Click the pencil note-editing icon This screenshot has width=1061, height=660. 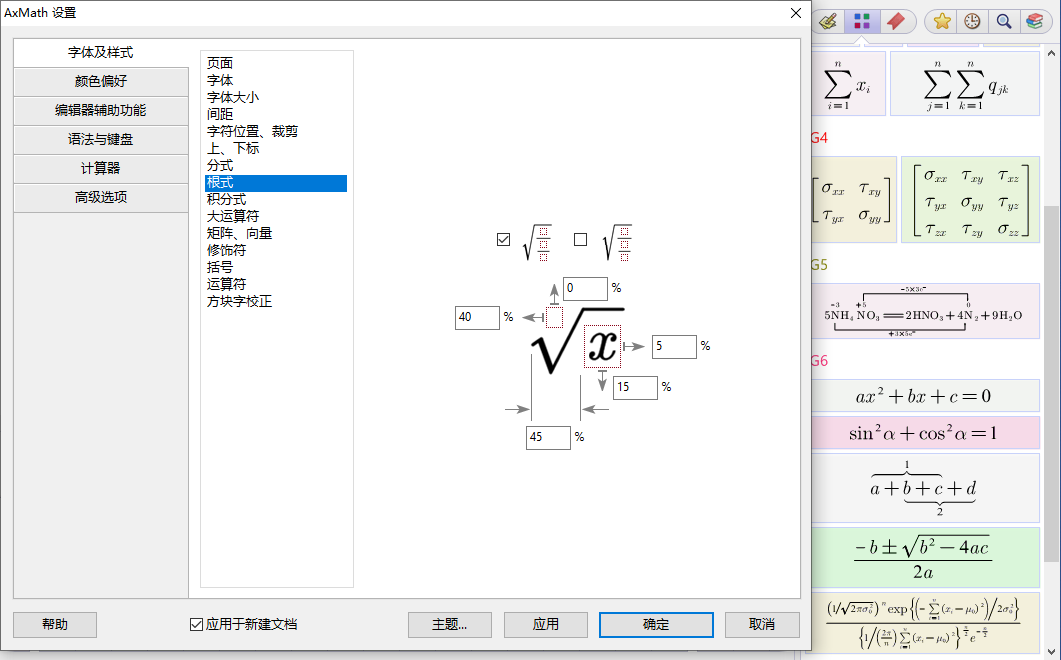(826, 20)
